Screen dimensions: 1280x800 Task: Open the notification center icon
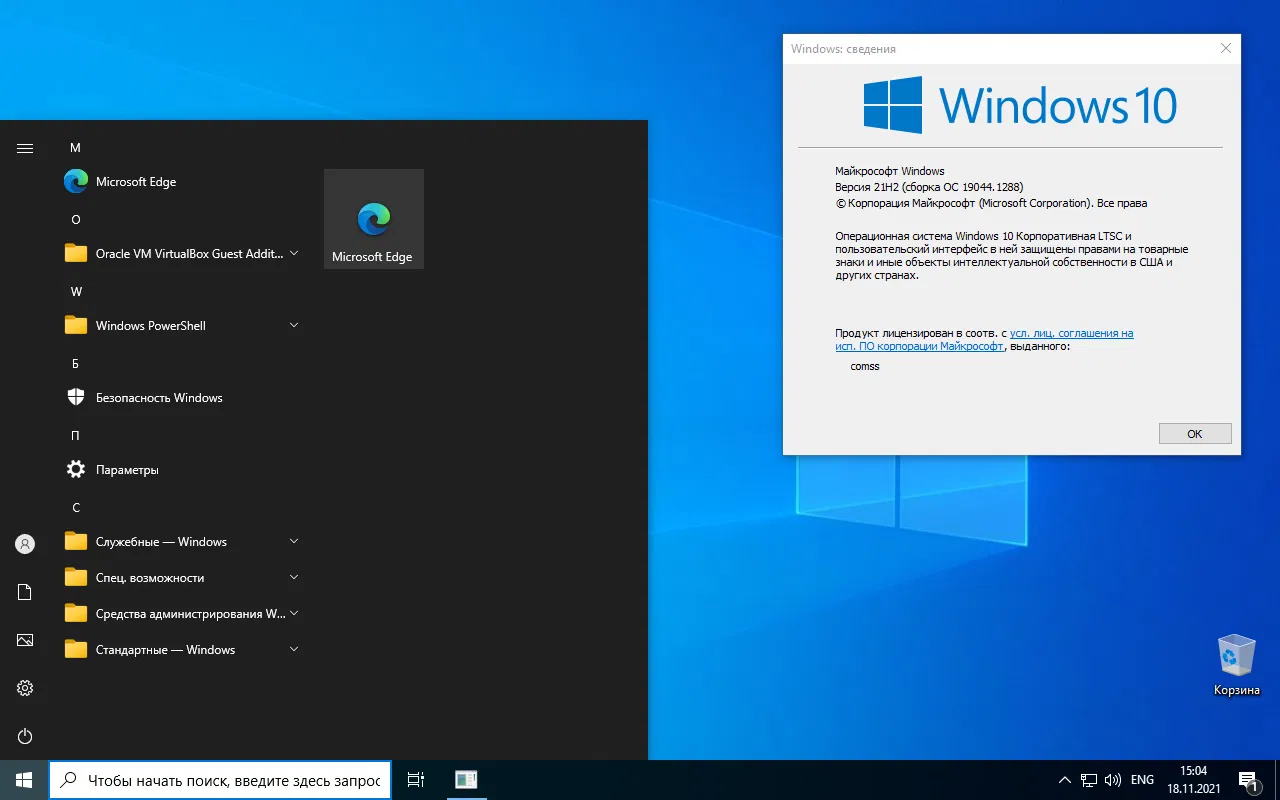click(1247, 780)
